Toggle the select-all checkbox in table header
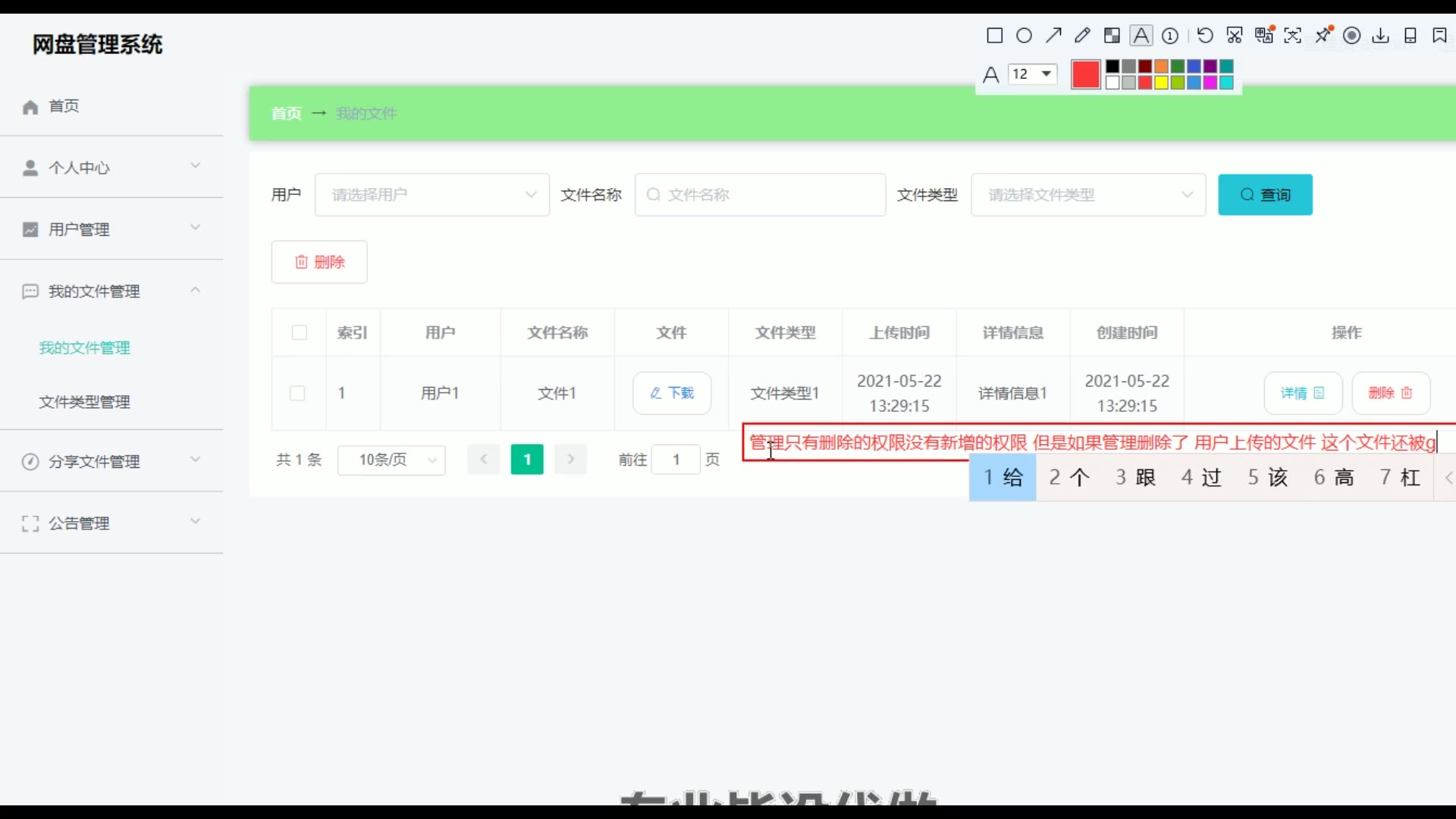The height and width of the screenshot is (819, 1456). [x=300, y=332]
